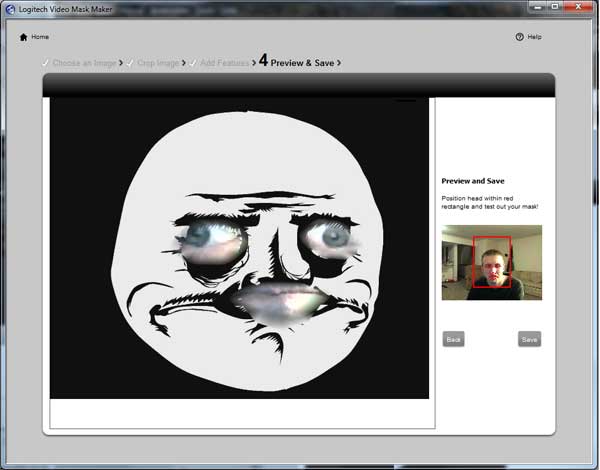This screenshot has width=600, height=470.
Task: Click the arrow after 'Preview & Save'
Action: pyautogui.click(x=339, y=63)
